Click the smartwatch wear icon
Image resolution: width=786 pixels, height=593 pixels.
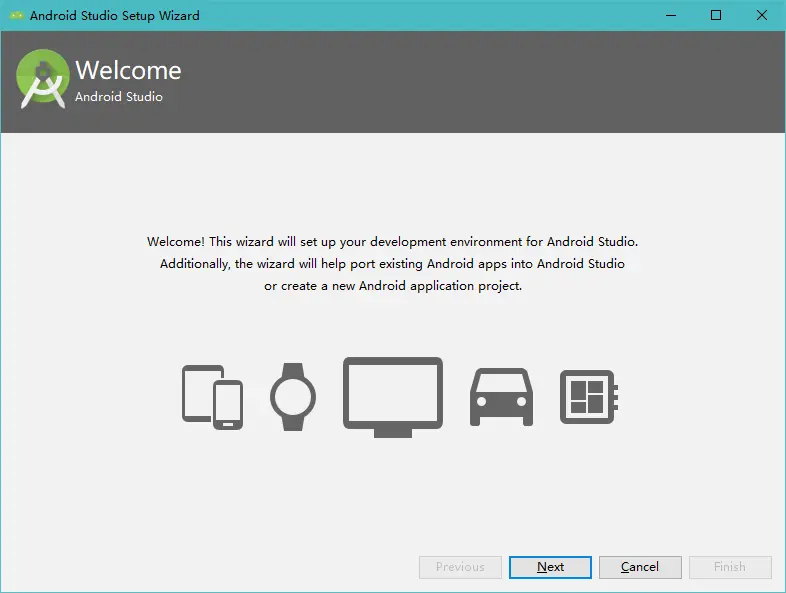tap(293, 397)
